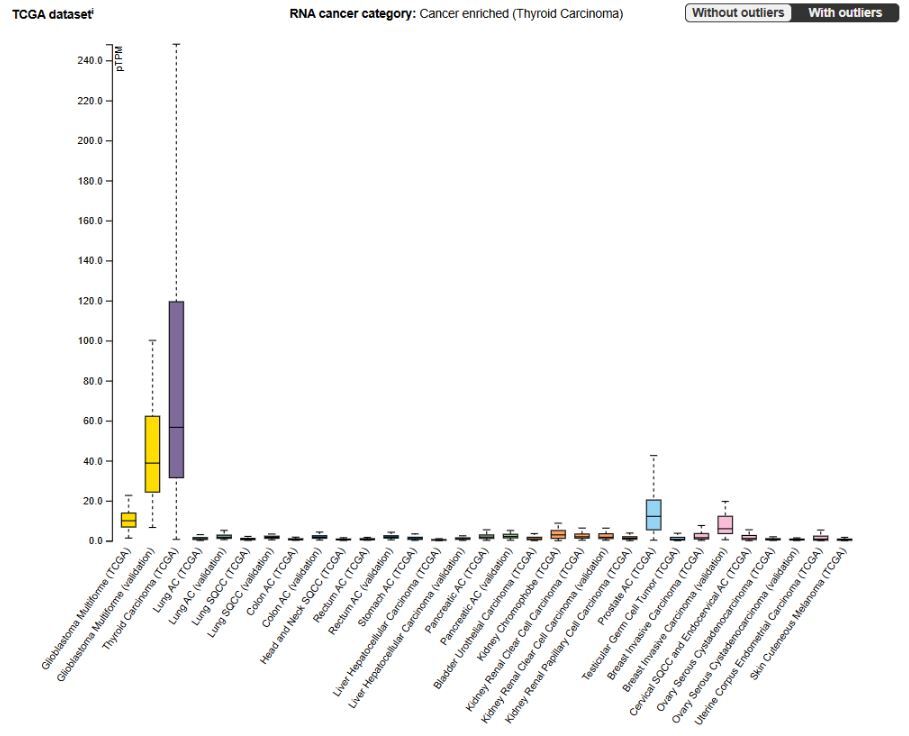This screenshot has width=909, height=736.
Task: Select the With outliers toggle
Action: (845, 13)
